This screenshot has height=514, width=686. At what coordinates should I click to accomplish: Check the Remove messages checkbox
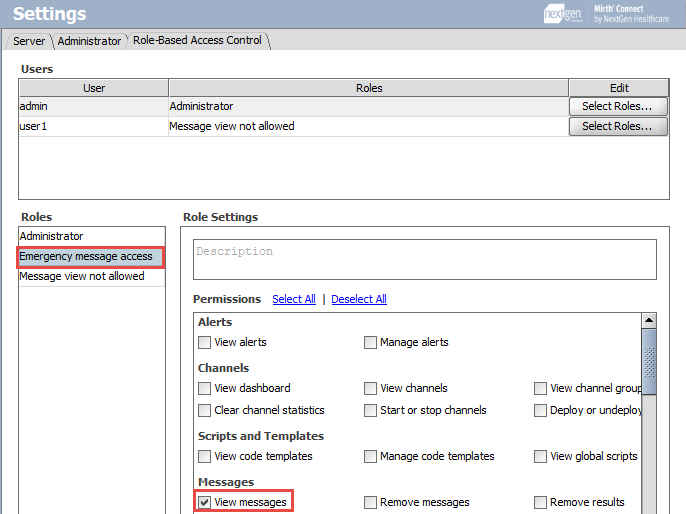371,502
